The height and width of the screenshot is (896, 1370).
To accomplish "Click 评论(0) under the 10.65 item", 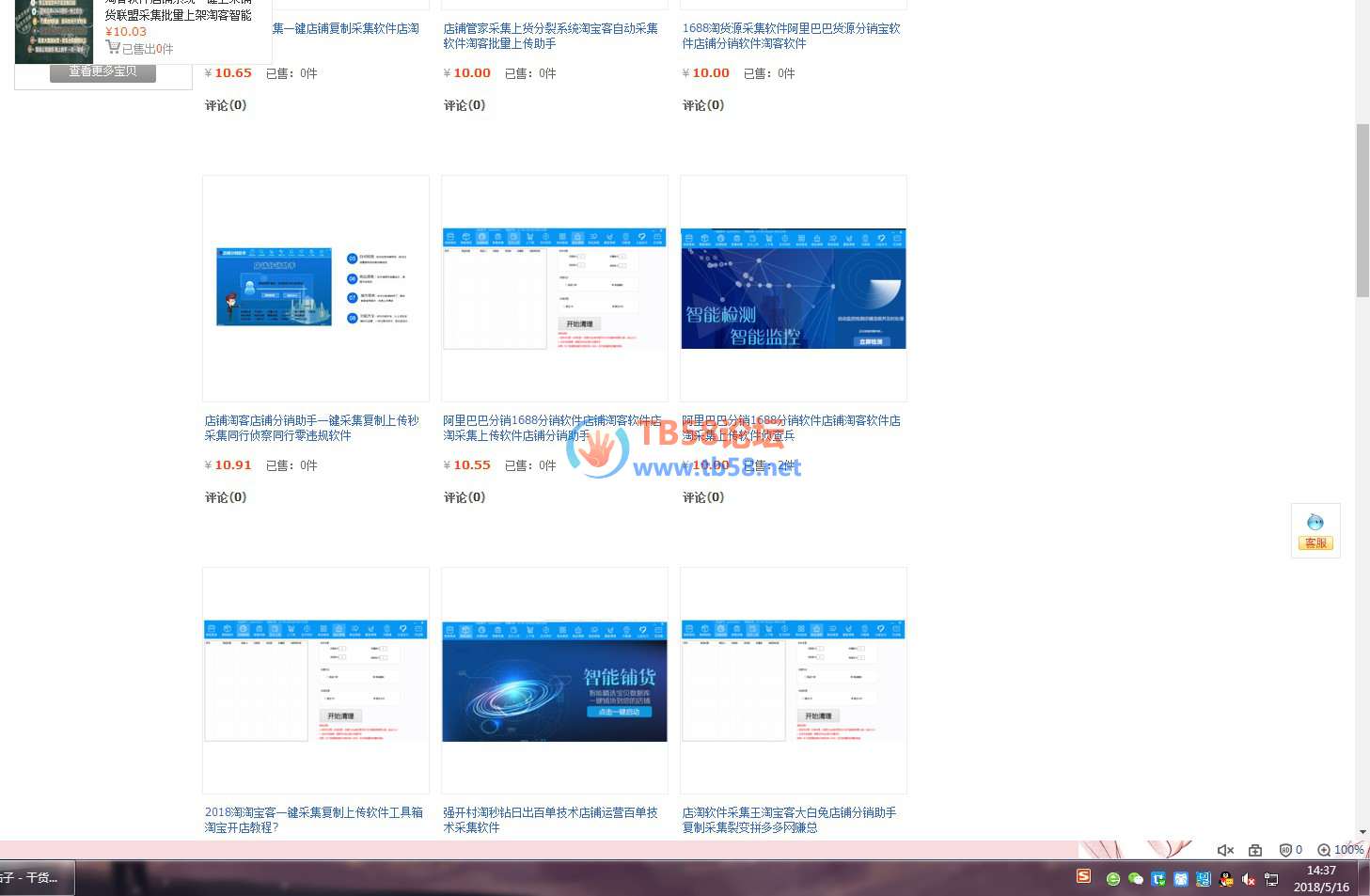I will coord(226,105).
